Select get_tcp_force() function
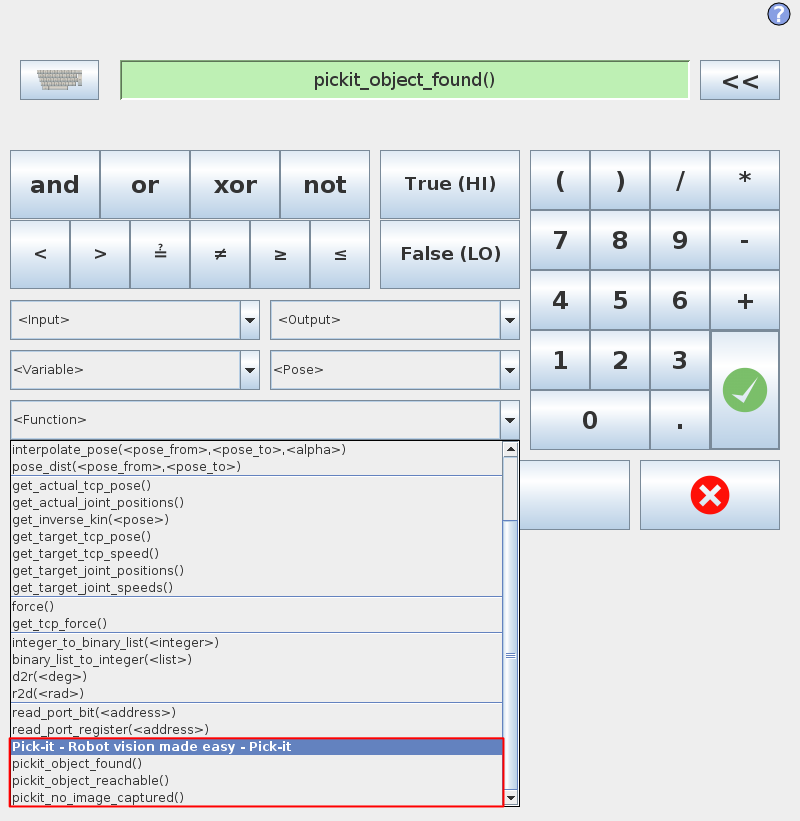Image resolution: width=800 pixels, height=821 pixels. coord(257,624)
